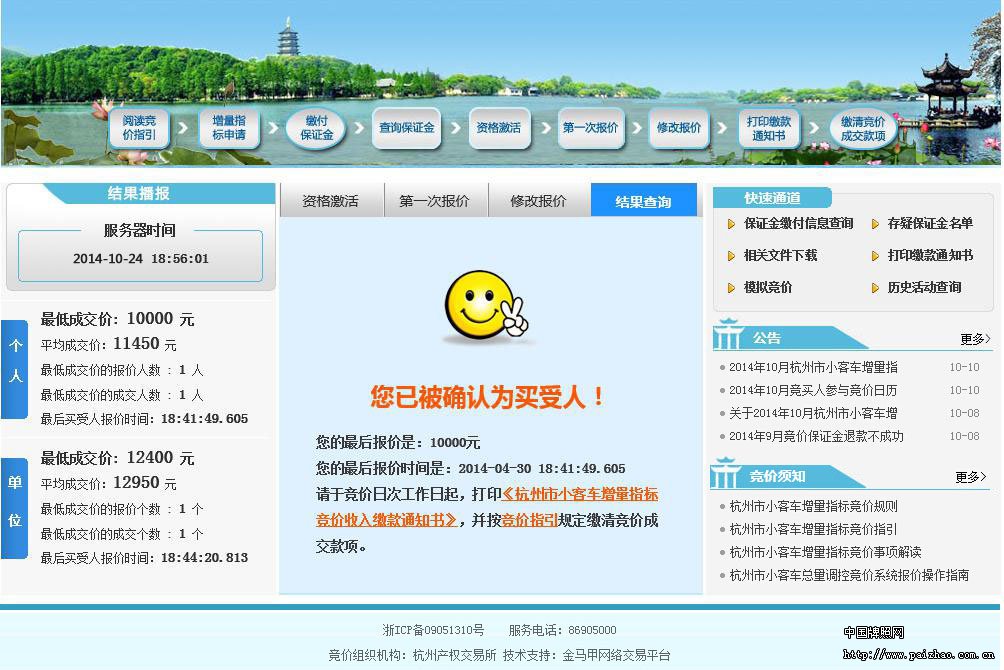Open the 第一次报价 tab
1004x670 pixels.
click(x=434, y=201)
